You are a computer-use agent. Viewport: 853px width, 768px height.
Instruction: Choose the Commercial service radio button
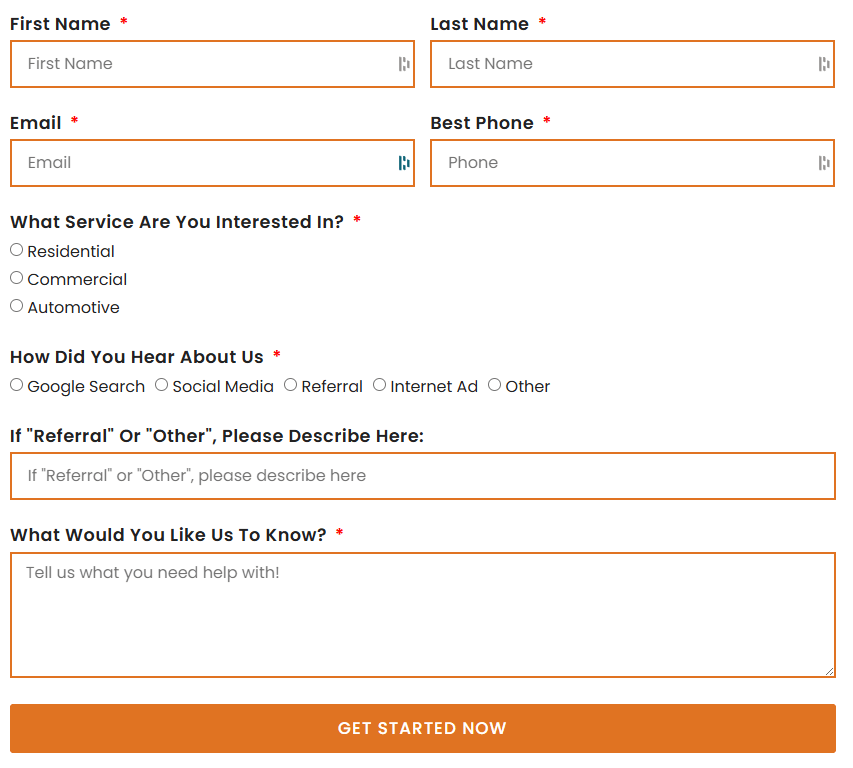point(17,278)
